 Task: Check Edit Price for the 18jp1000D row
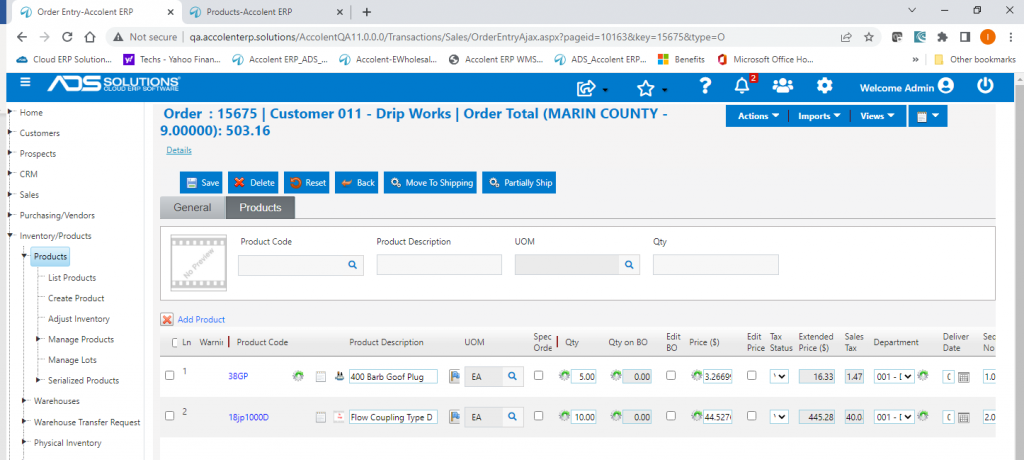pyautogui.click(x=752, y=416)
